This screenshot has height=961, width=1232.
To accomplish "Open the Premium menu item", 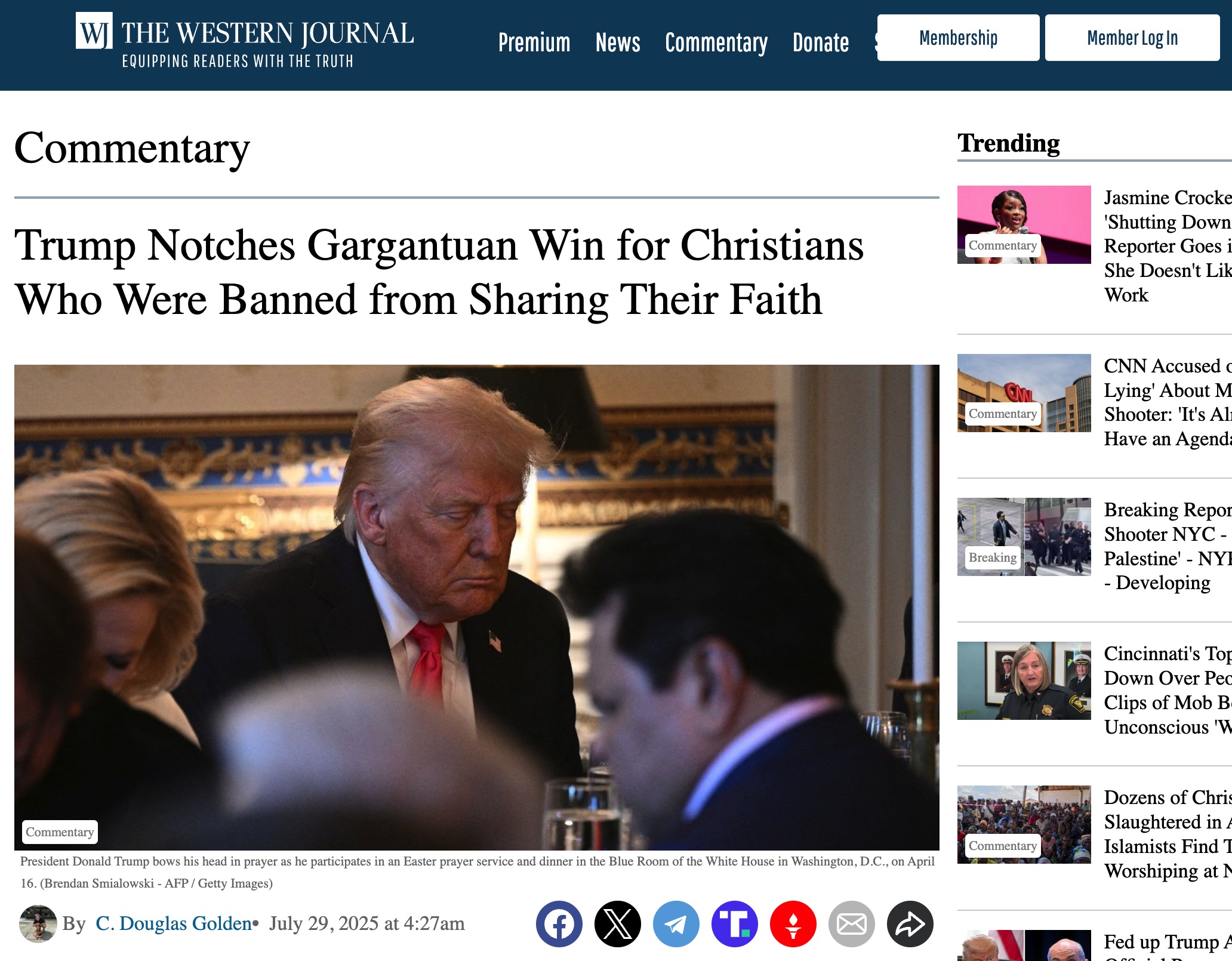I will click(x=534, y=42).
